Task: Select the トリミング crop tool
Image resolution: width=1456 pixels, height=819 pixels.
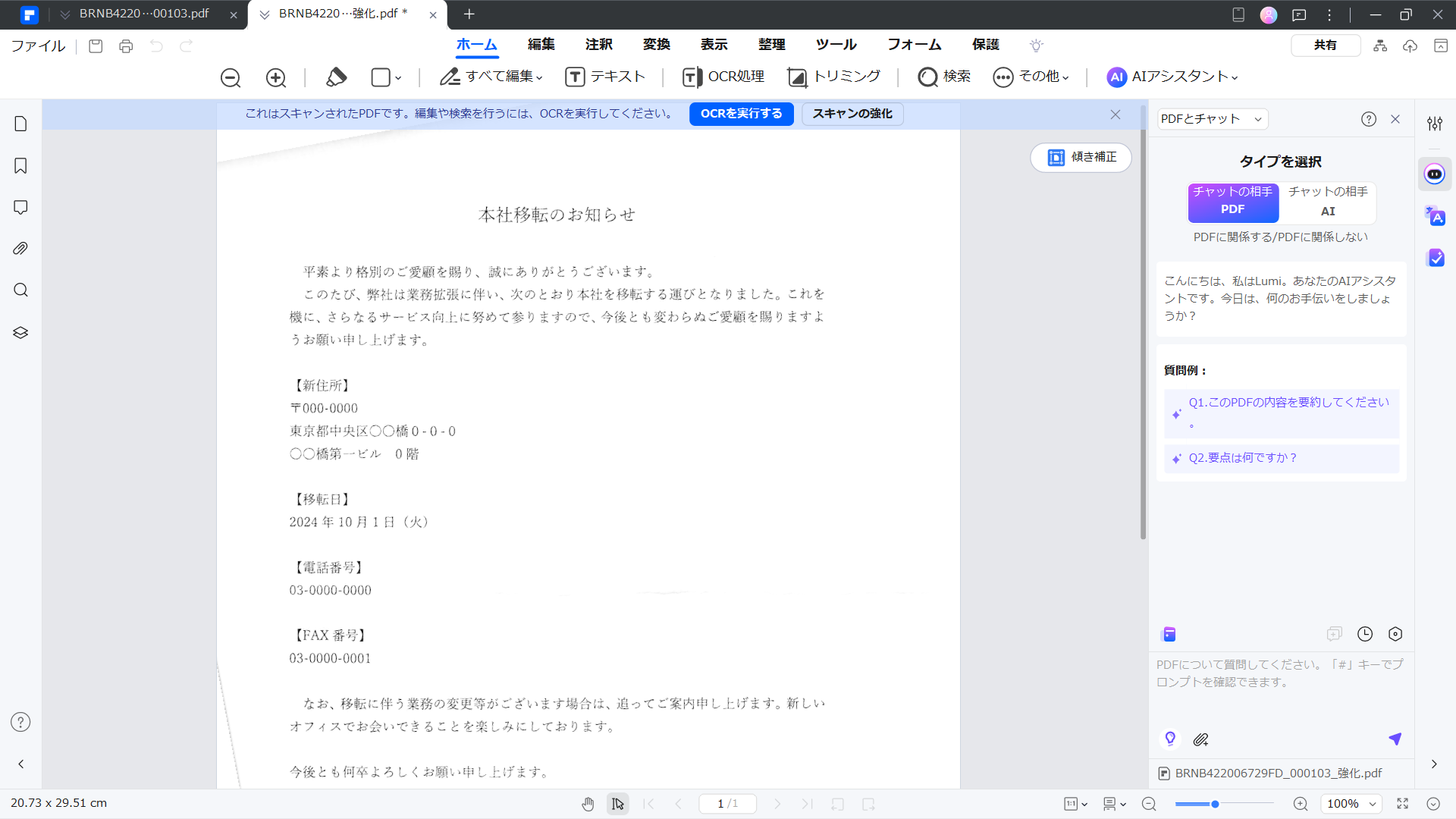Action: tap(834, 77)
